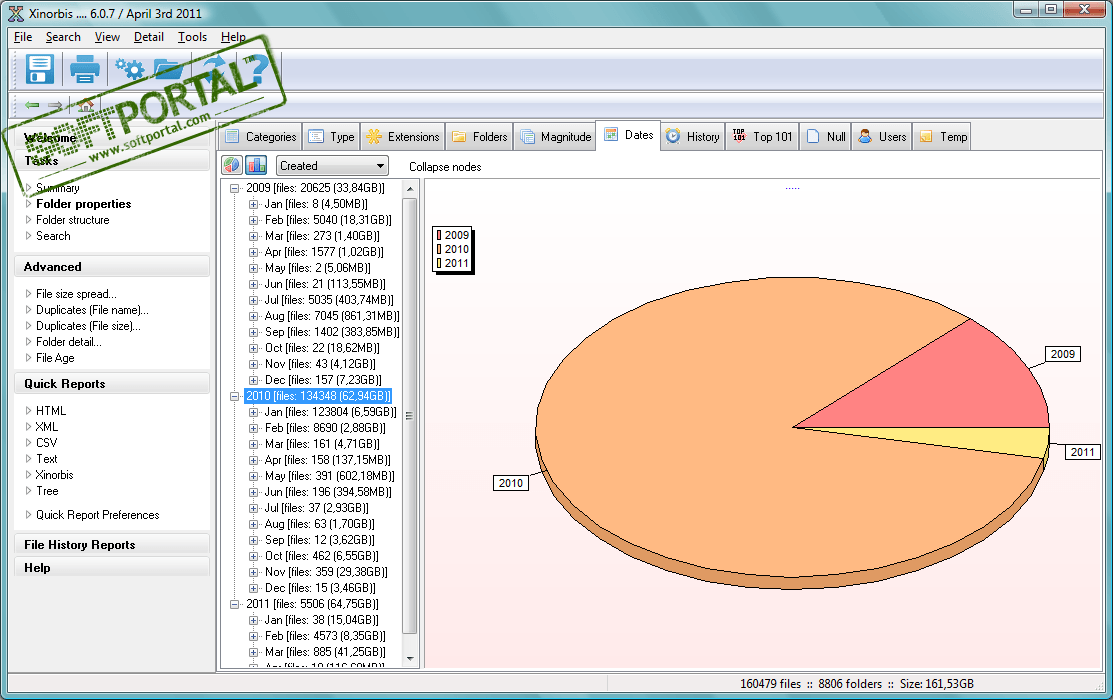Expand the 2011 Mar node
Screen dimensions: 1113x700
coord(253,652)
